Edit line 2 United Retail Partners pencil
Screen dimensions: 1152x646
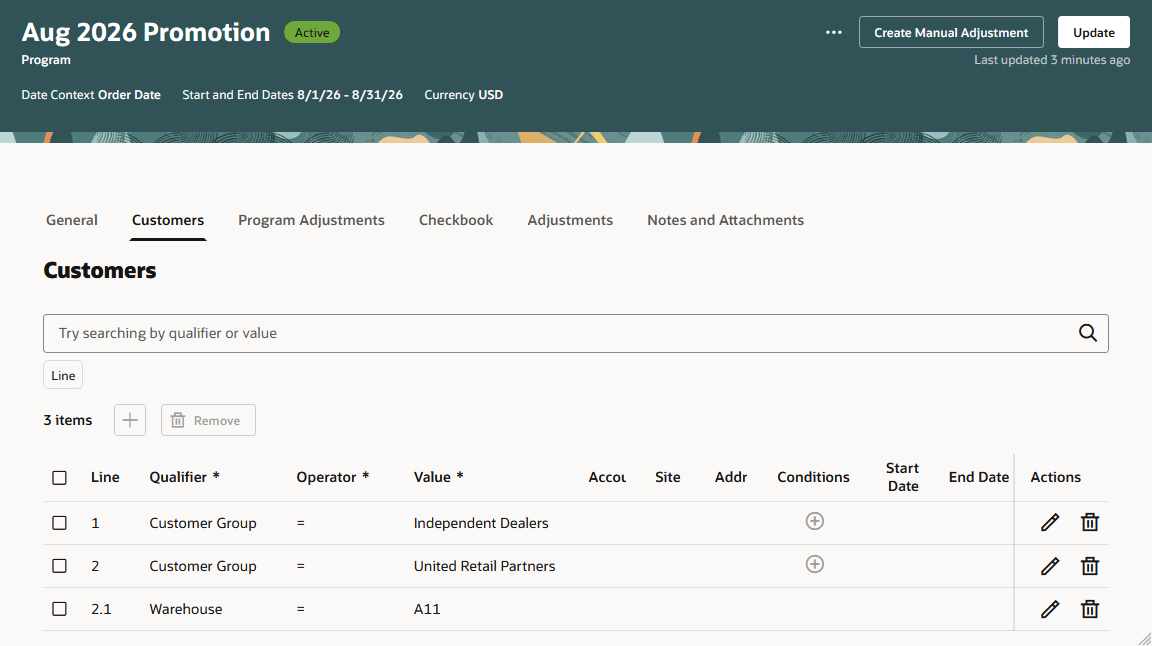tap(1050, 566)
